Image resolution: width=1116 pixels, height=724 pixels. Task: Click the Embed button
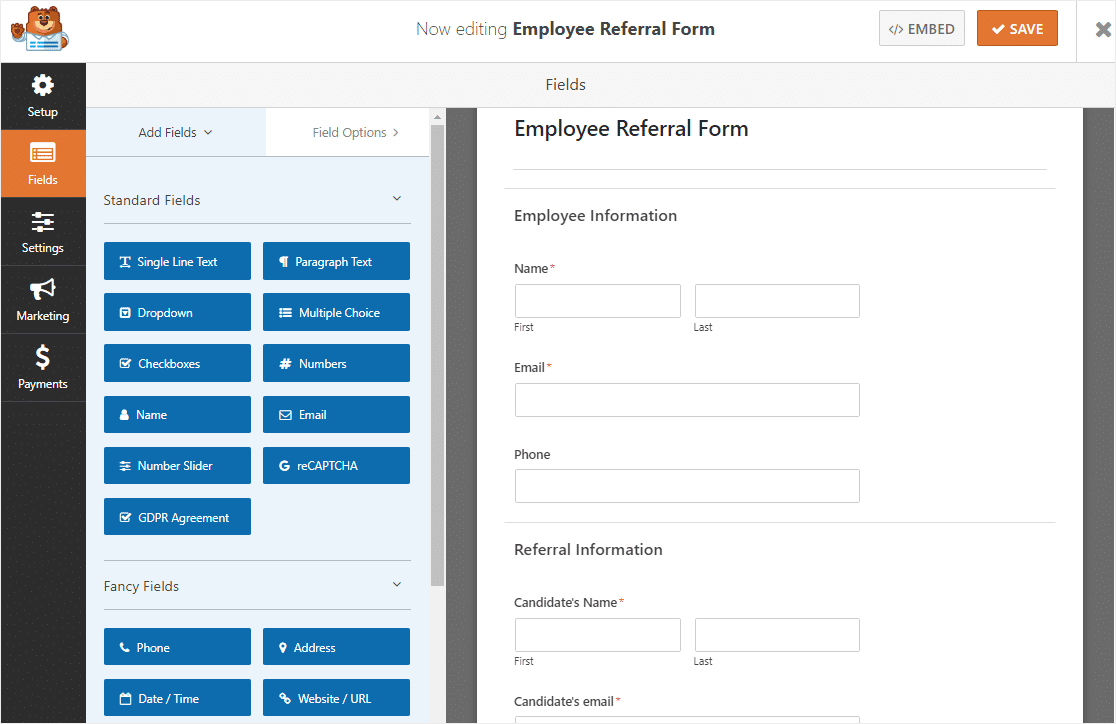coord(922,28)
